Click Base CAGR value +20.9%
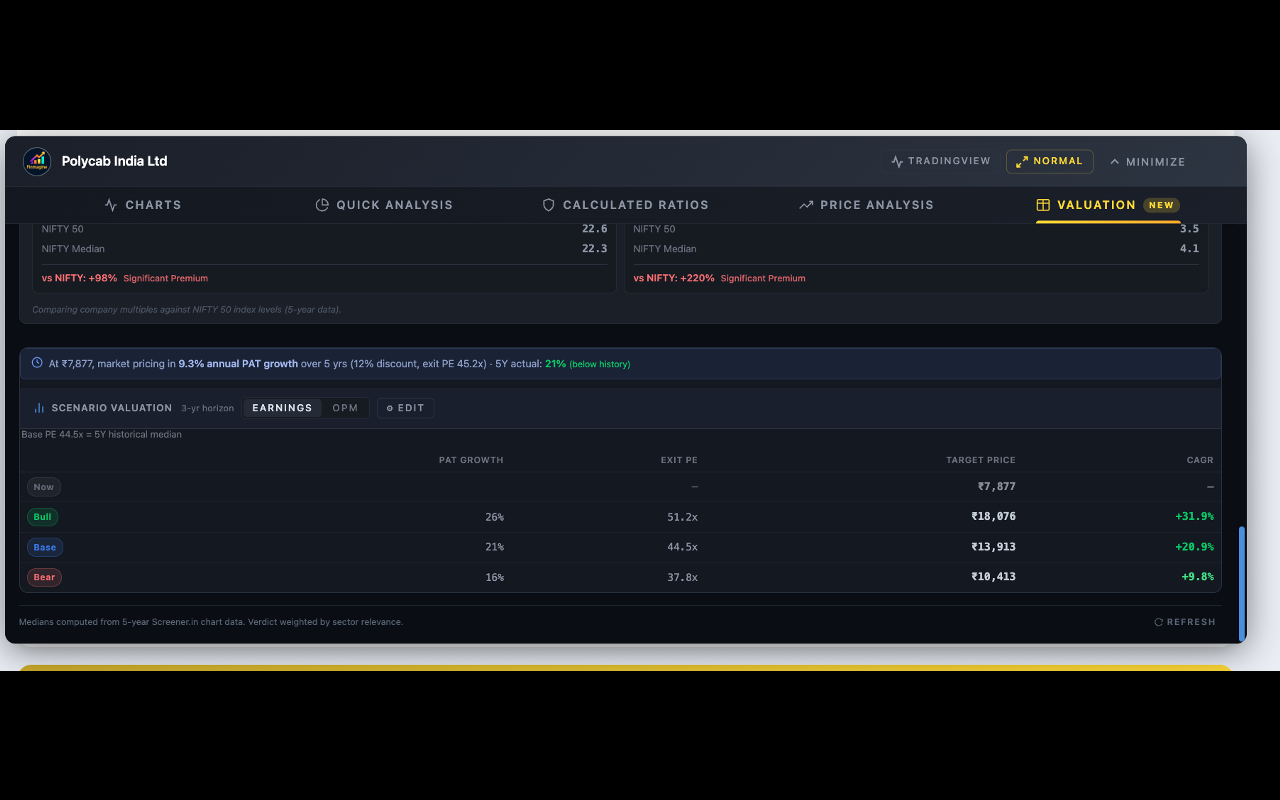 (x=1194, y=547)
